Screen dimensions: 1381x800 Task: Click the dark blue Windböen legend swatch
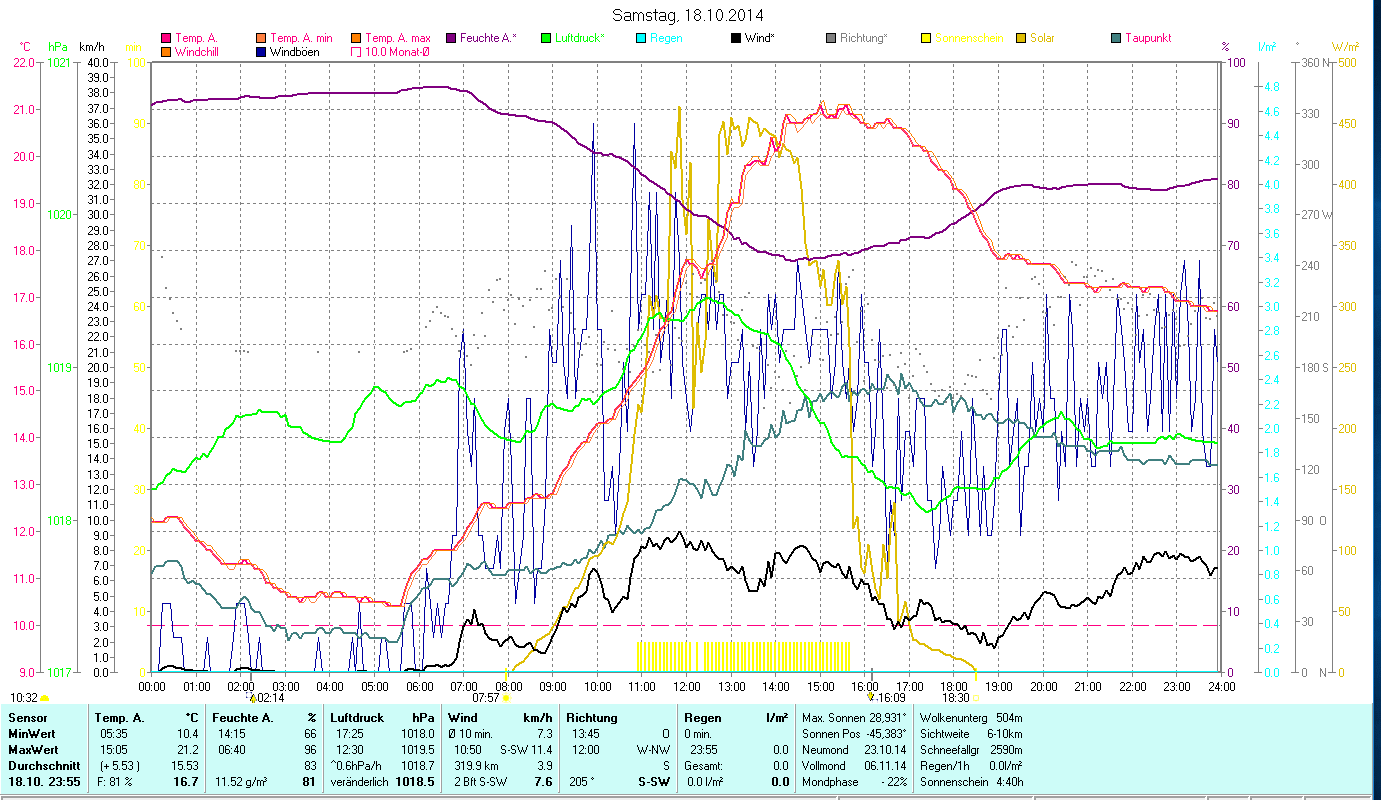click(262, 51)
